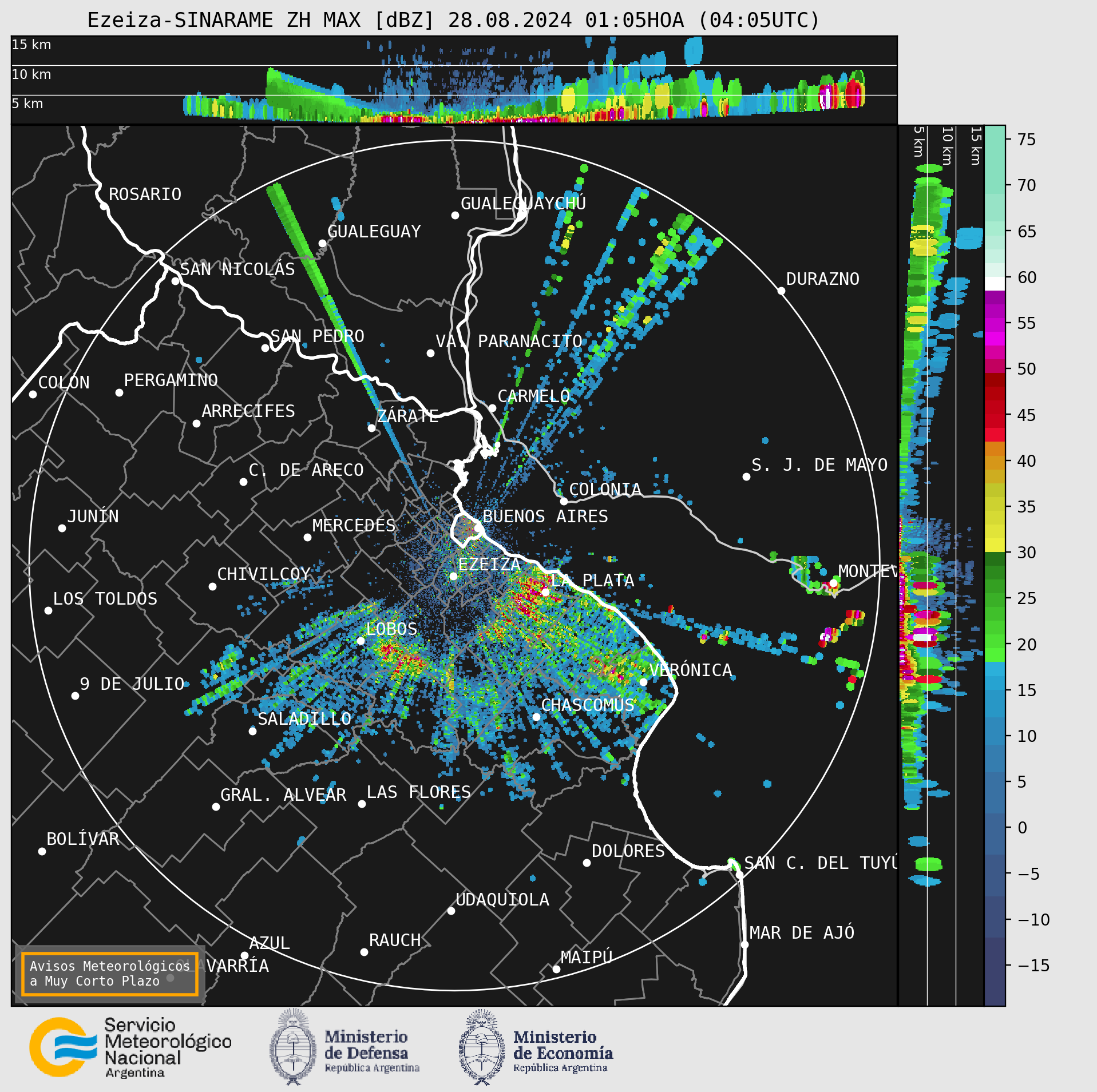
Task: Click the MAIPÚ city label
Action: [587, 957]
